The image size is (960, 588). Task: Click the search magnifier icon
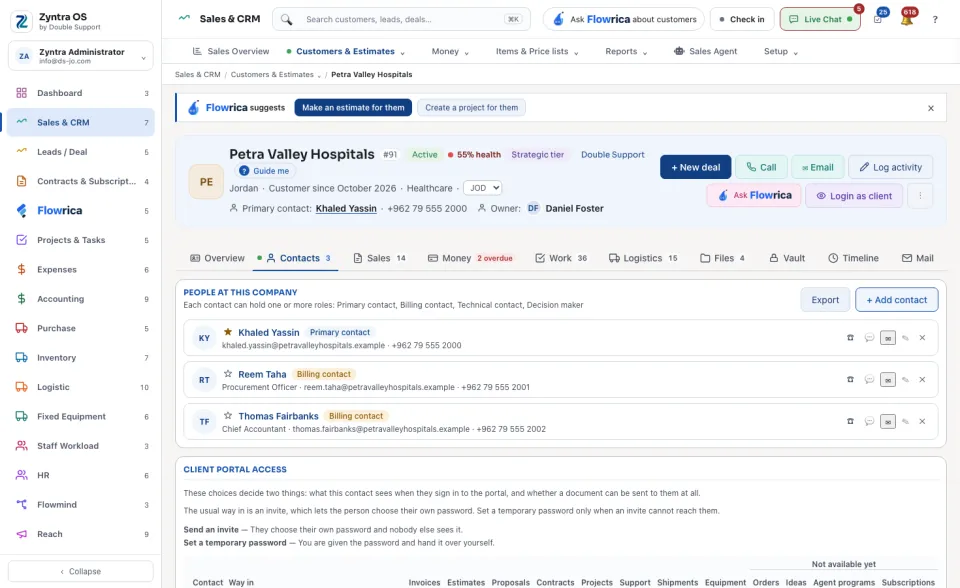pyautogui.click(x=287, y=20)
